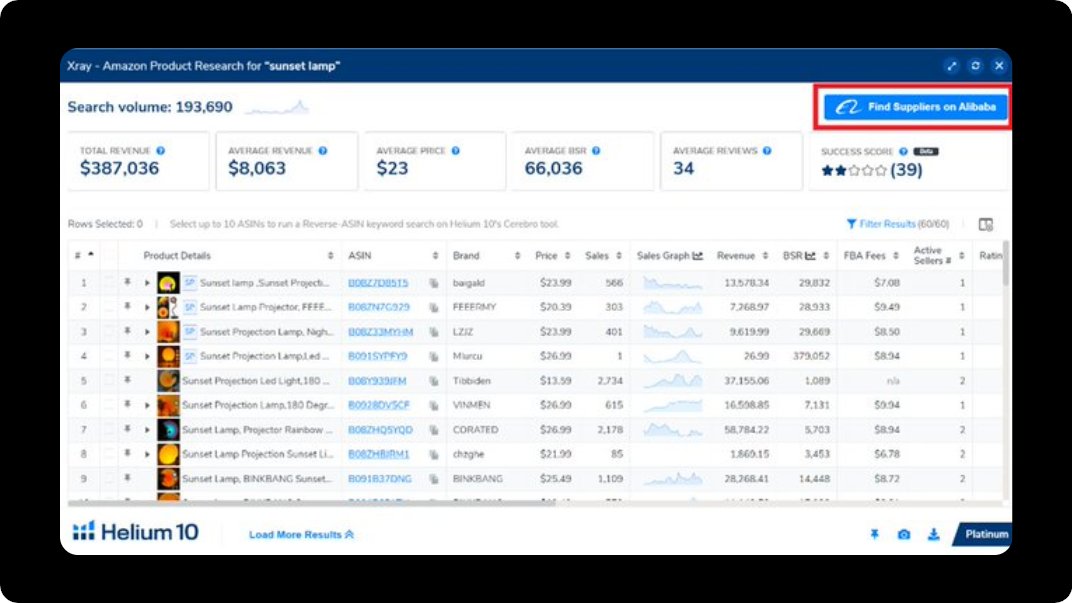Select checkbox for baigald row
1072x603 pixels.
pos(109,282)
